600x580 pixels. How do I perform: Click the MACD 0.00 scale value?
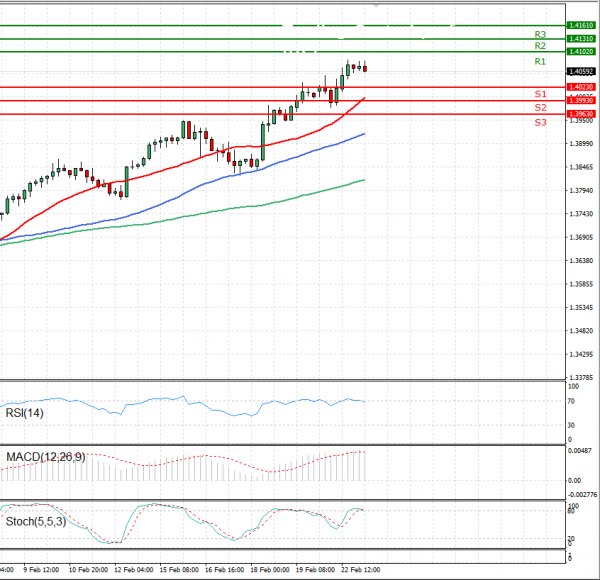574,481
